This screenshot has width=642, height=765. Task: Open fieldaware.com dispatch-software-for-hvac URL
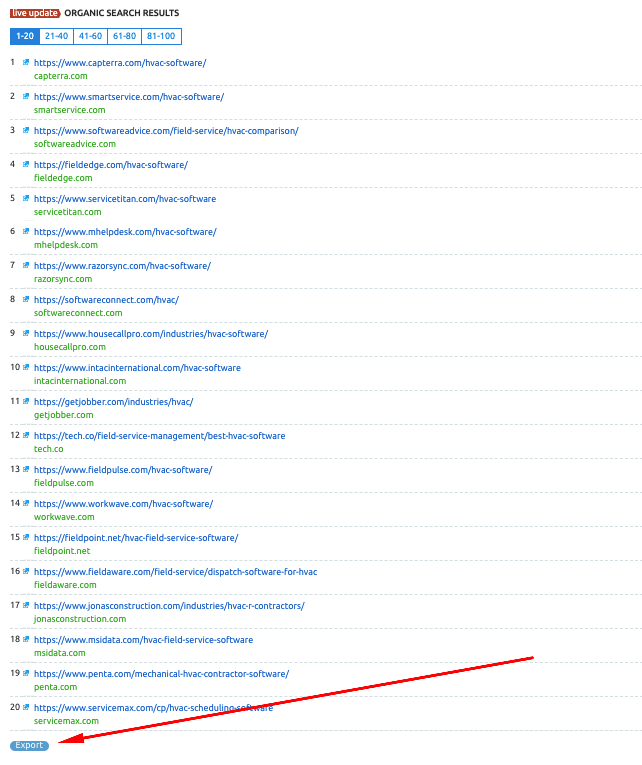pos(176,572)
